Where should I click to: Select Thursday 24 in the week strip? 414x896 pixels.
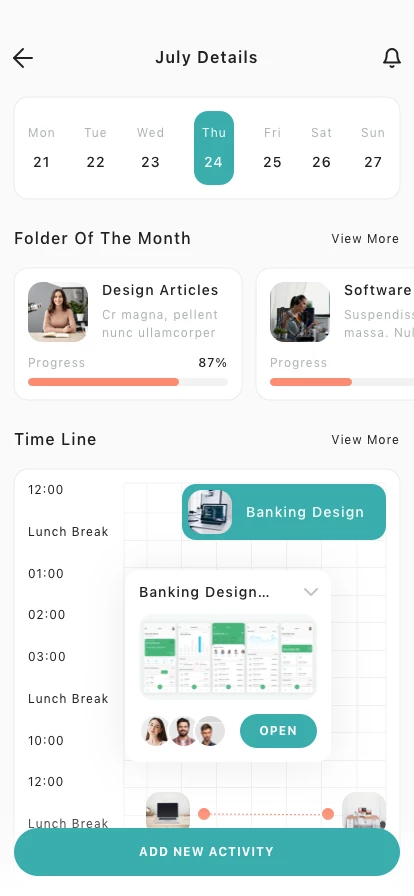pyautogui.click(x=214, y=148)
